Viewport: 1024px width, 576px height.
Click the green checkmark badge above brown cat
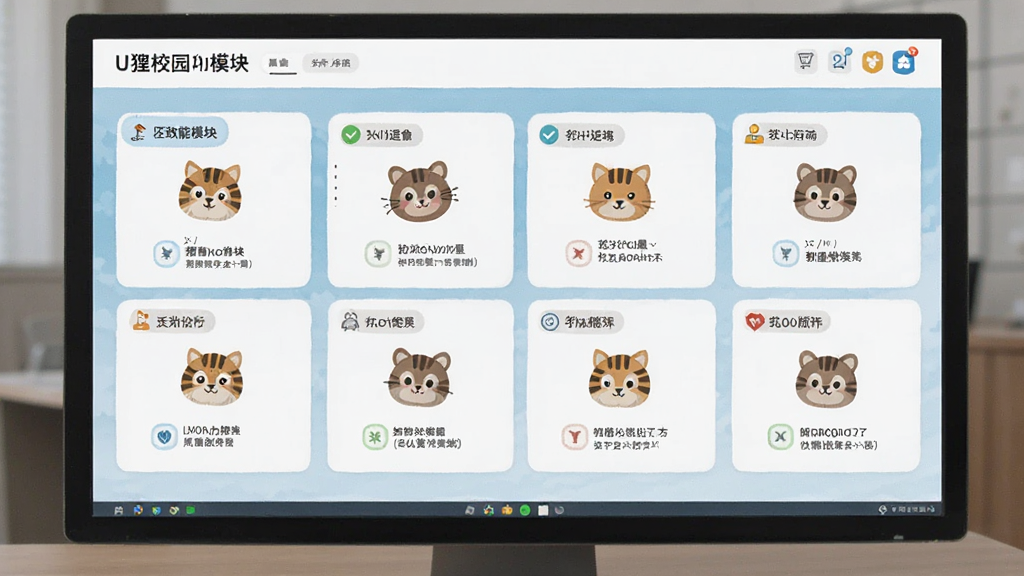[x=351, y=135]
